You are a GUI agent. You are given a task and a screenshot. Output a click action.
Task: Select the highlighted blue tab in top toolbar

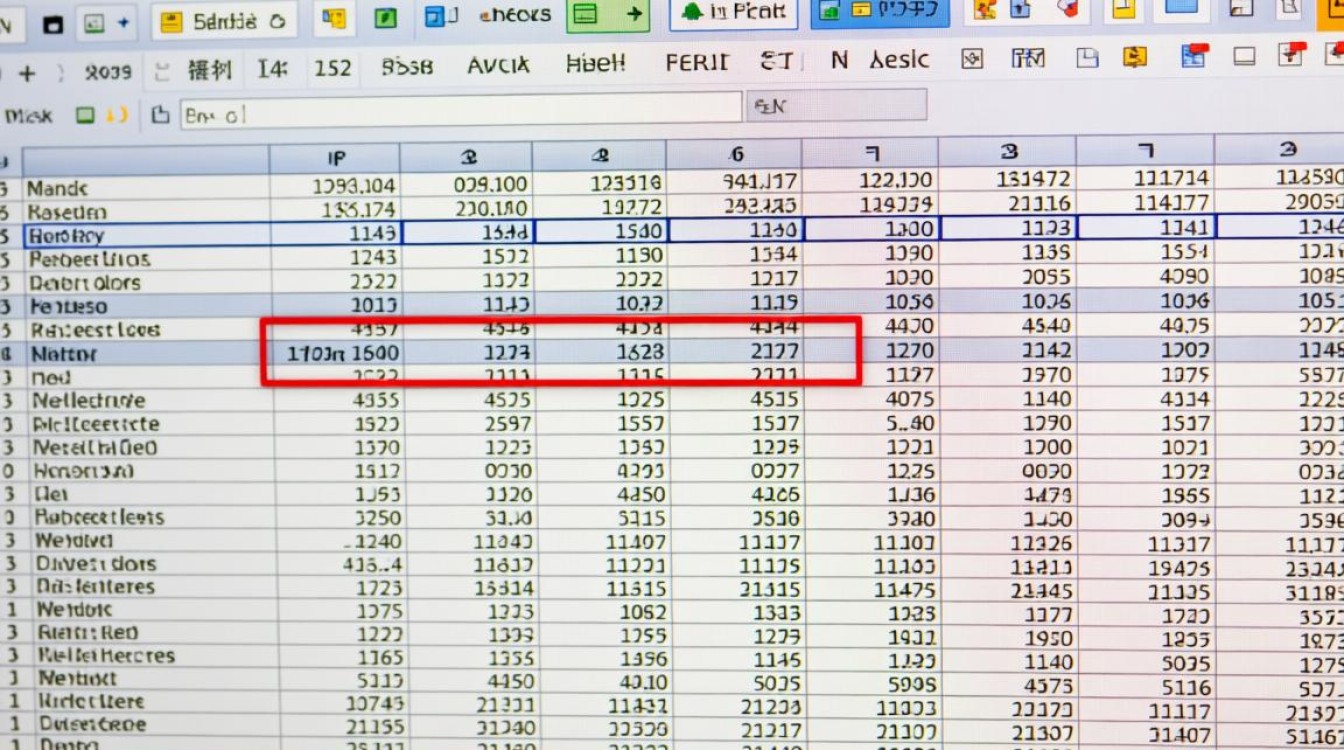pos(878,13)
